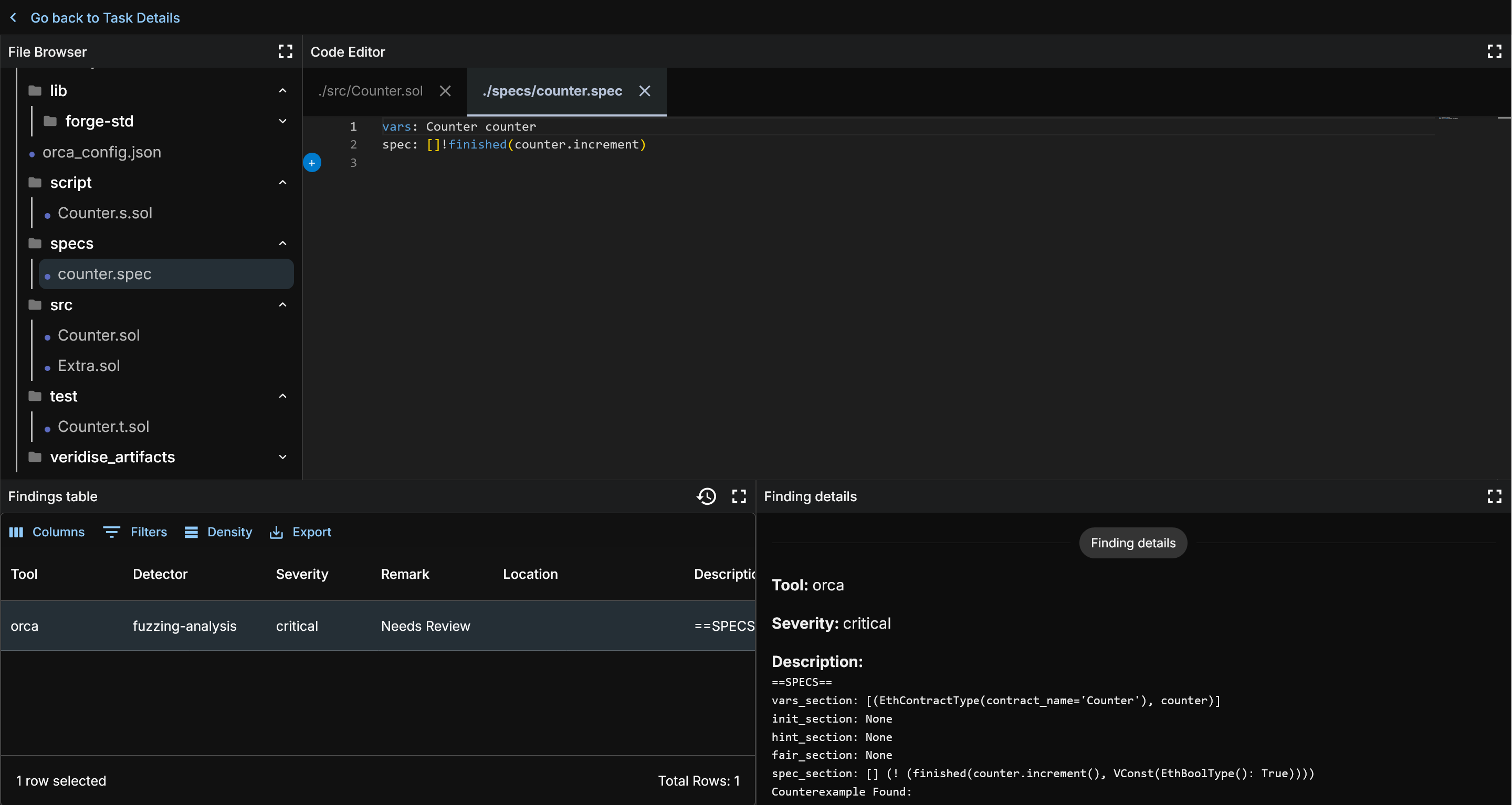Sort by the Description column header
This screenshot has width=1512, height=805.
724,574
